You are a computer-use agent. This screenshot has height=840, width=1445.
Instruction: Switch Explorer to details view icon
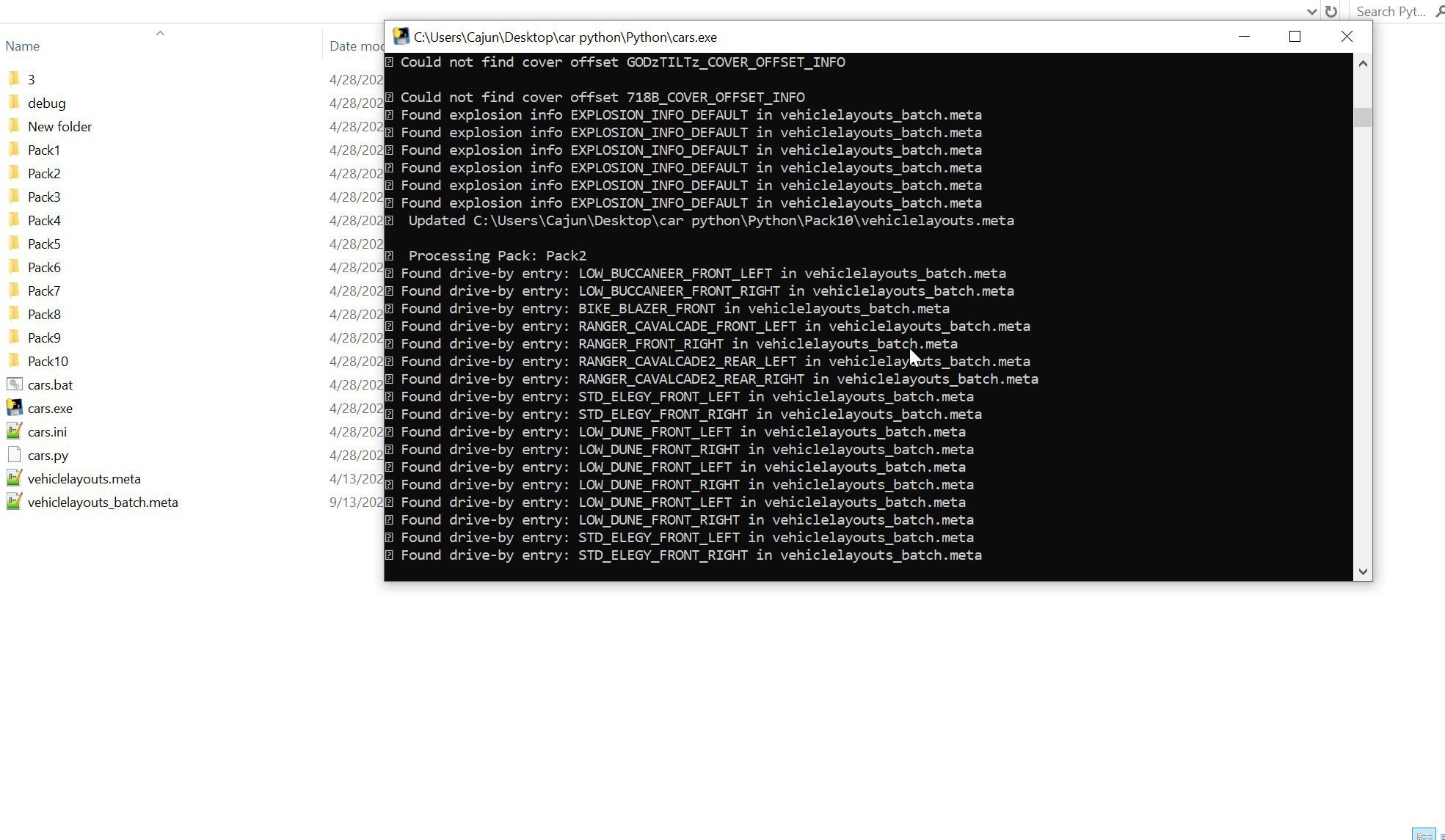pyautogui.click(x=1424, y=835)
